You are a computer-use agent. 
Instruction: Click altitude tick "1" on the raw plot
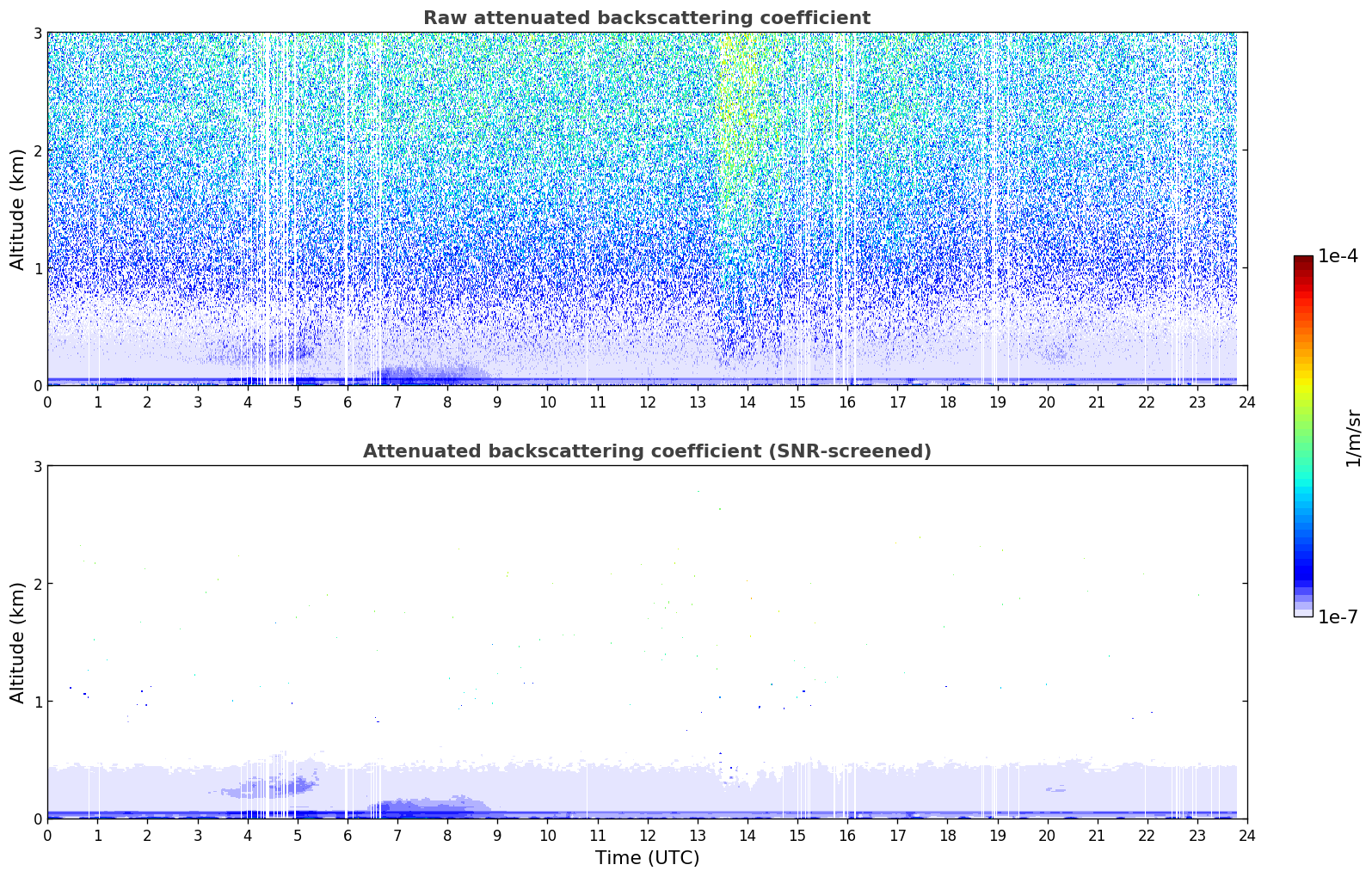(37, 267)
